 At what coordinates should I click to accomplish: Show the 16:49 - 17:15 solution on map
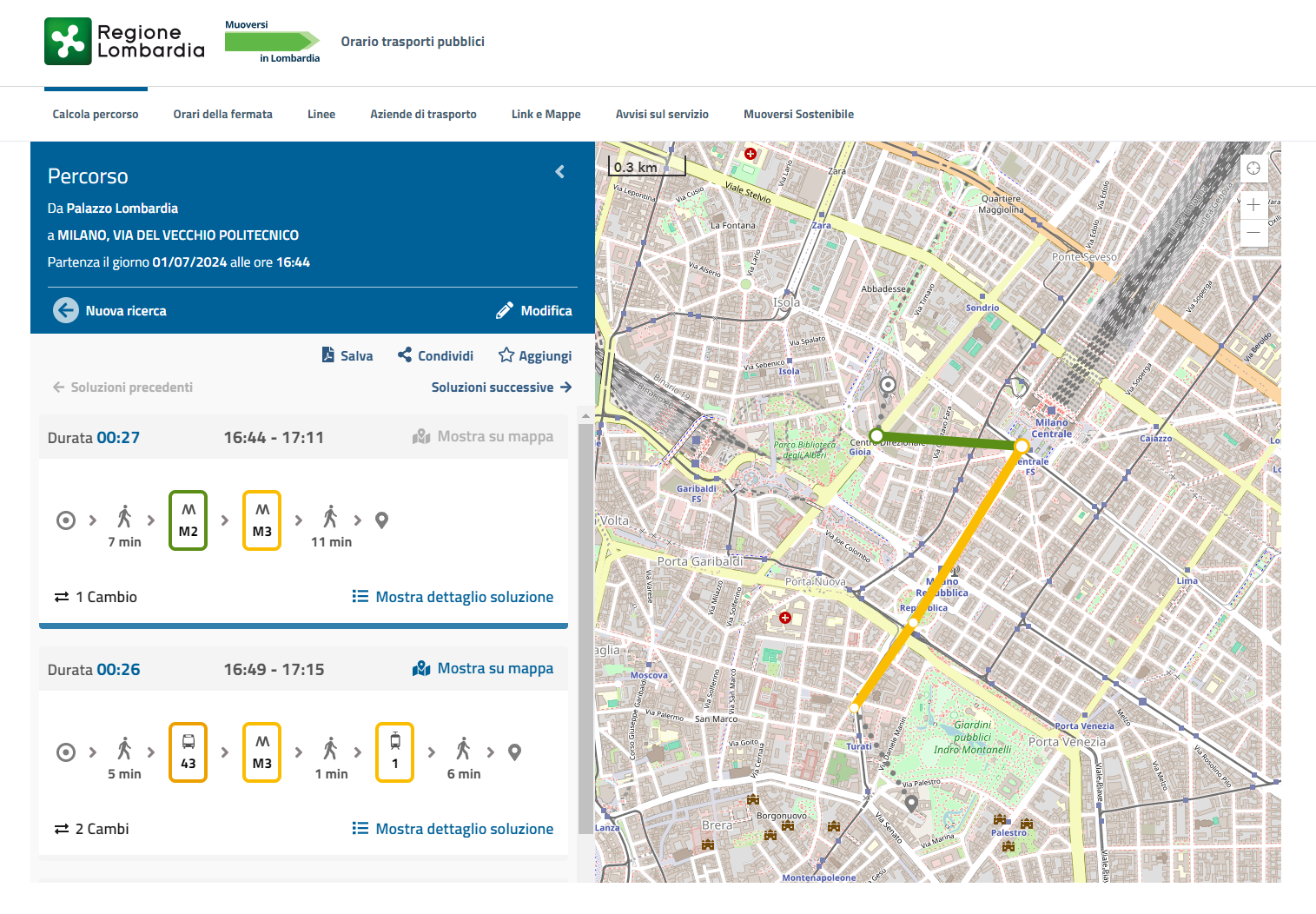[483, 668]
